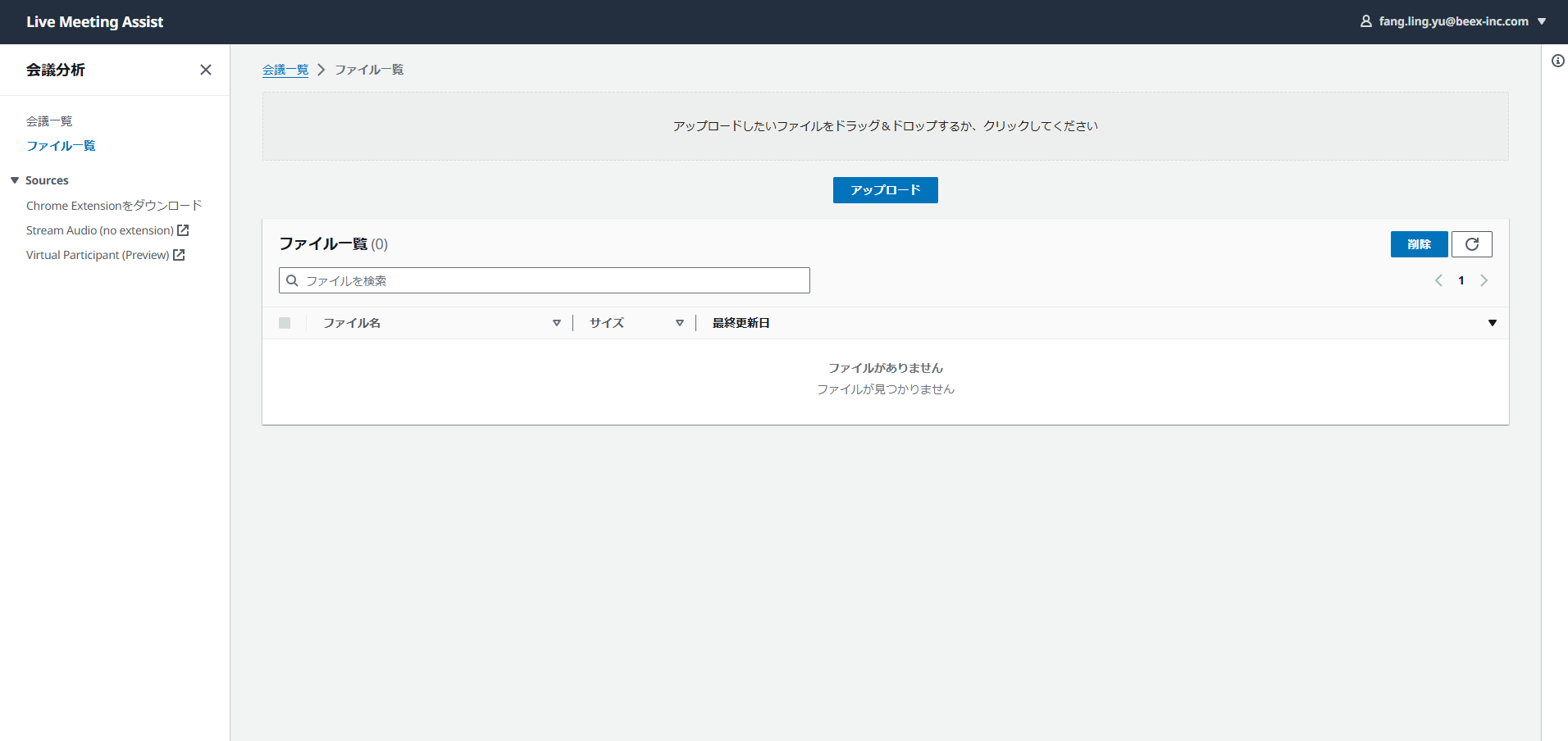
Task: Sort by 最終更新日 column arrow
Action: (x=1493, y=323)
